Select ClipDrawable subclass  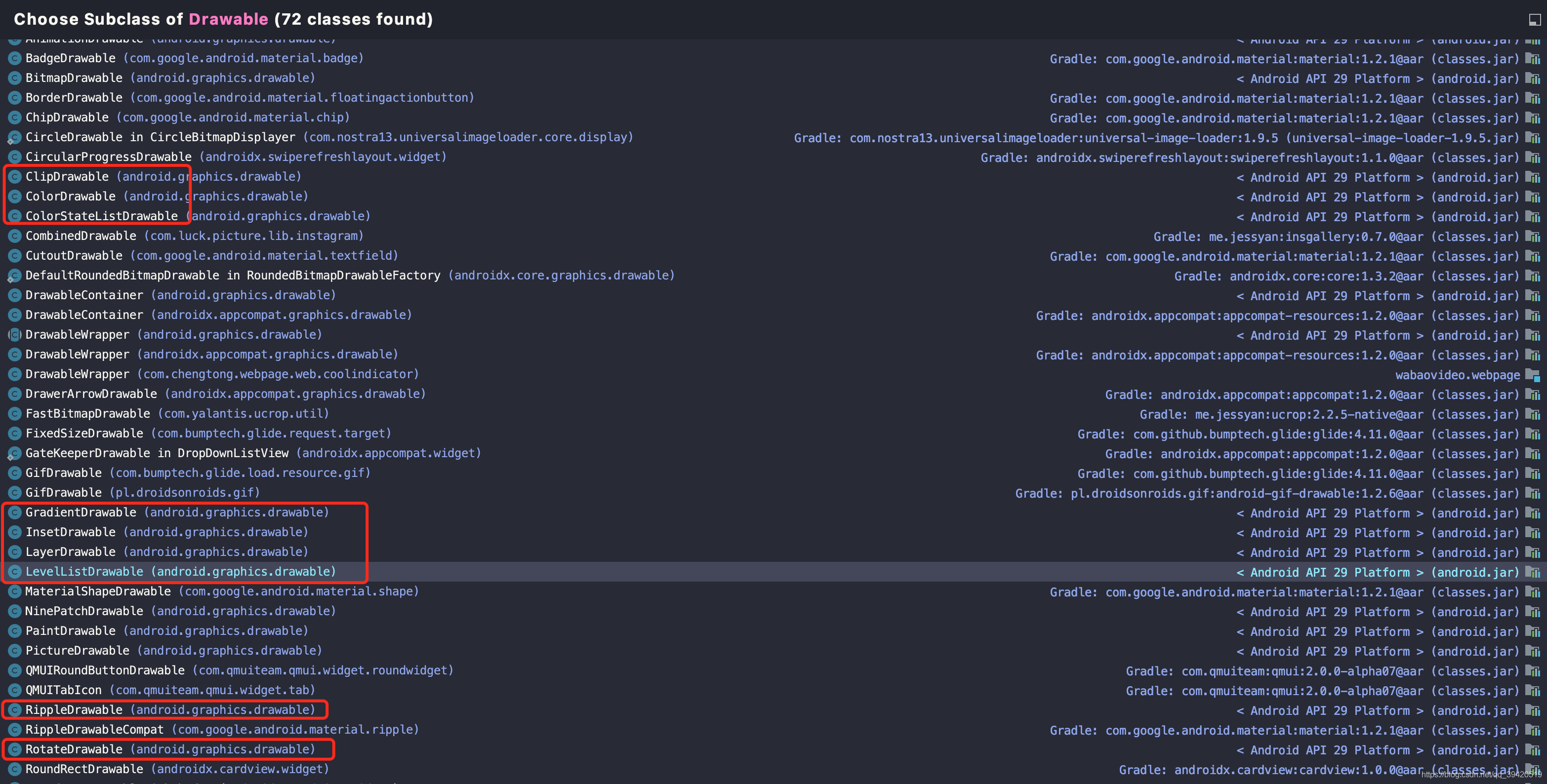(773, 177)
